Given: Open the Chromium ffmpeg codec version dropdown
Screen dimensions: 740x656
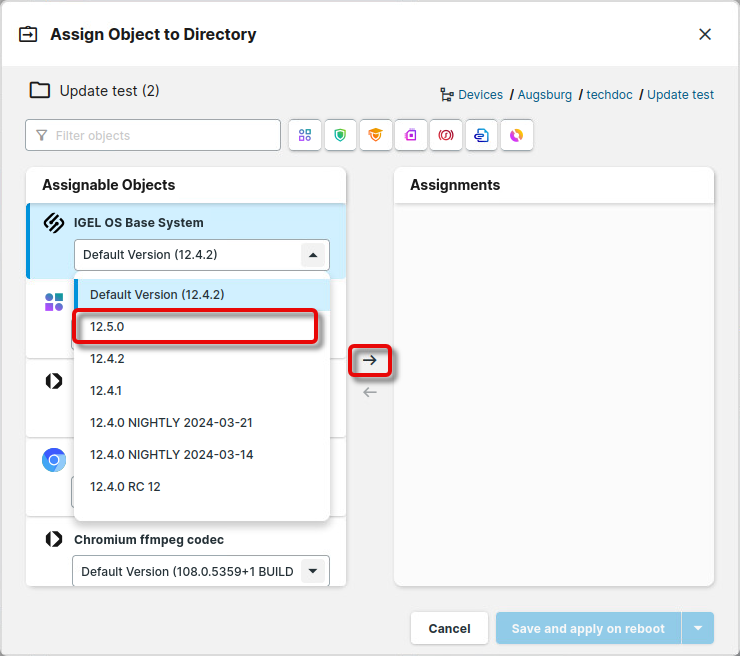Looking at the screenshot, I should point(313,571).
